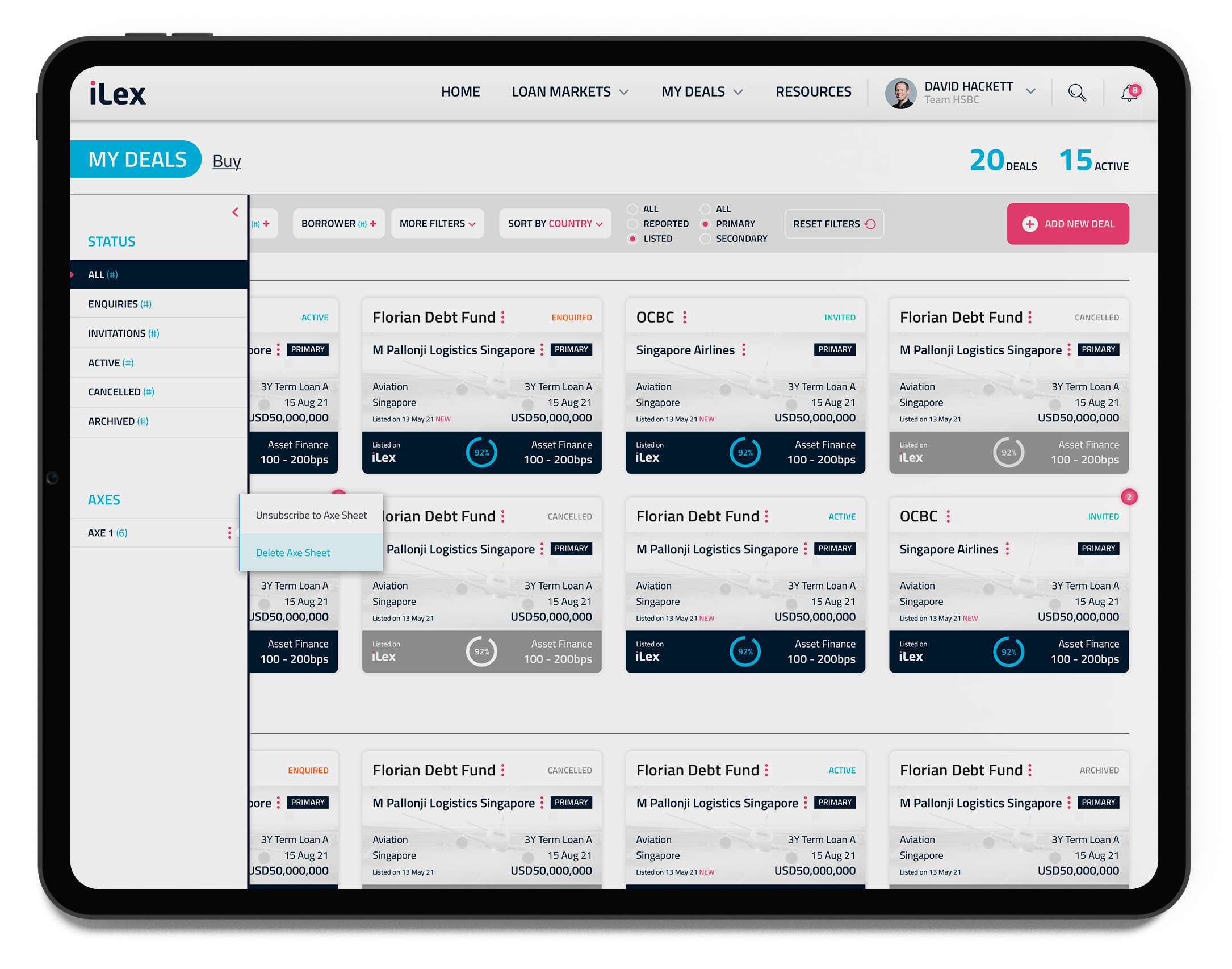
Task: Open David Hackett's profile avatar
Action: pos(900,93)
